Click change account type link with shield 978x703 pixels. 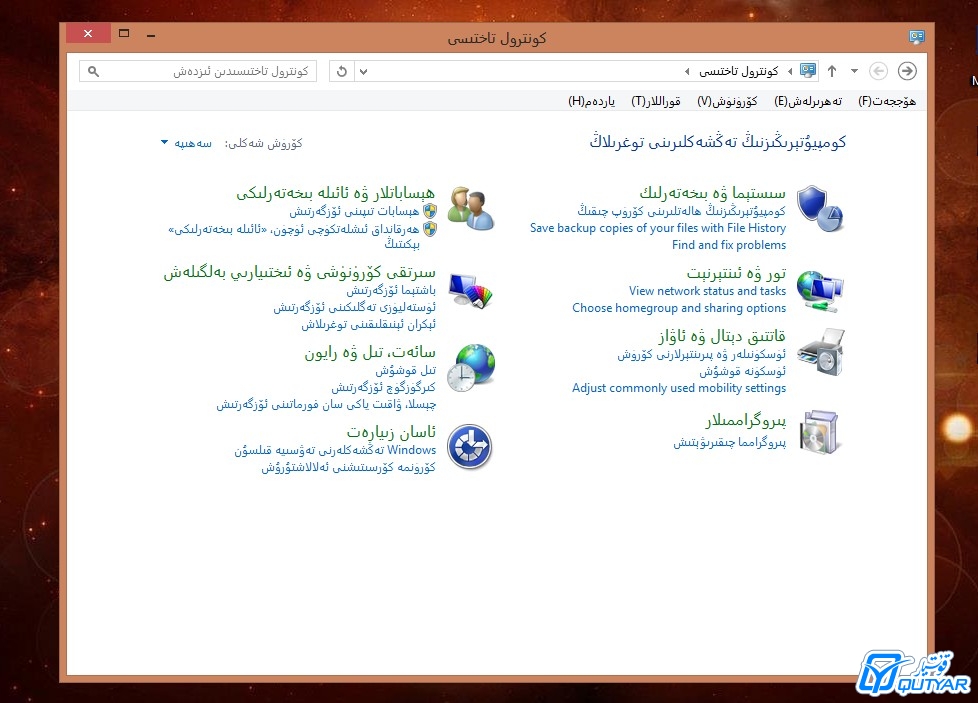coord(354,211)
